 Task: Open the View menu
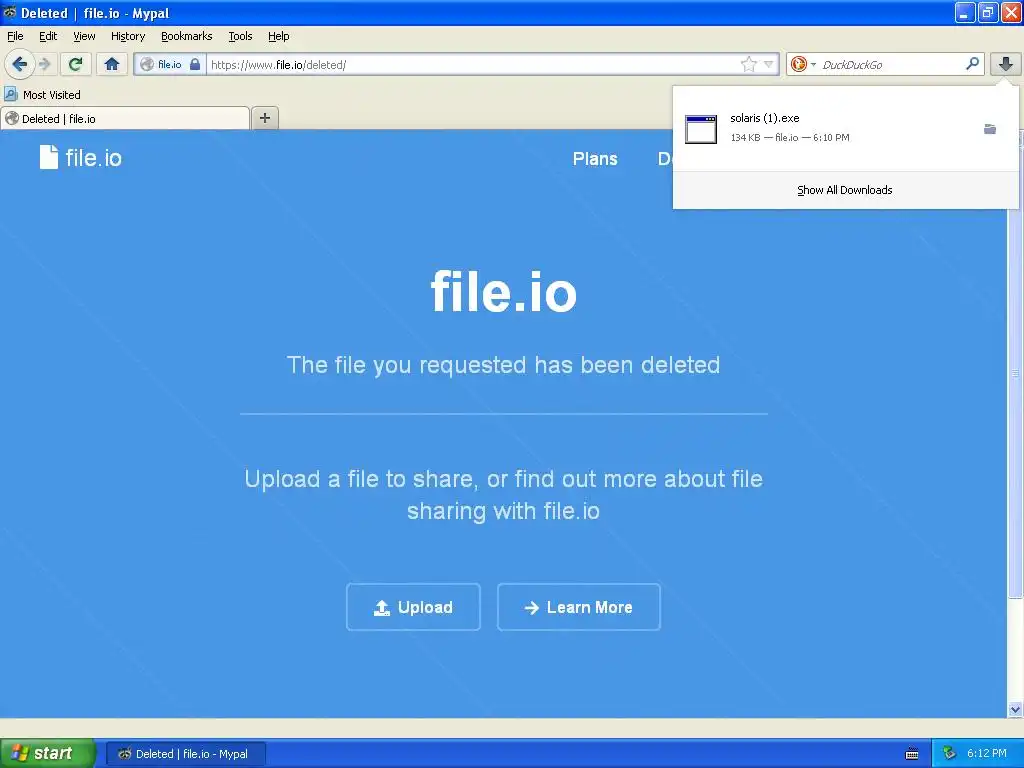click(84, 36)
